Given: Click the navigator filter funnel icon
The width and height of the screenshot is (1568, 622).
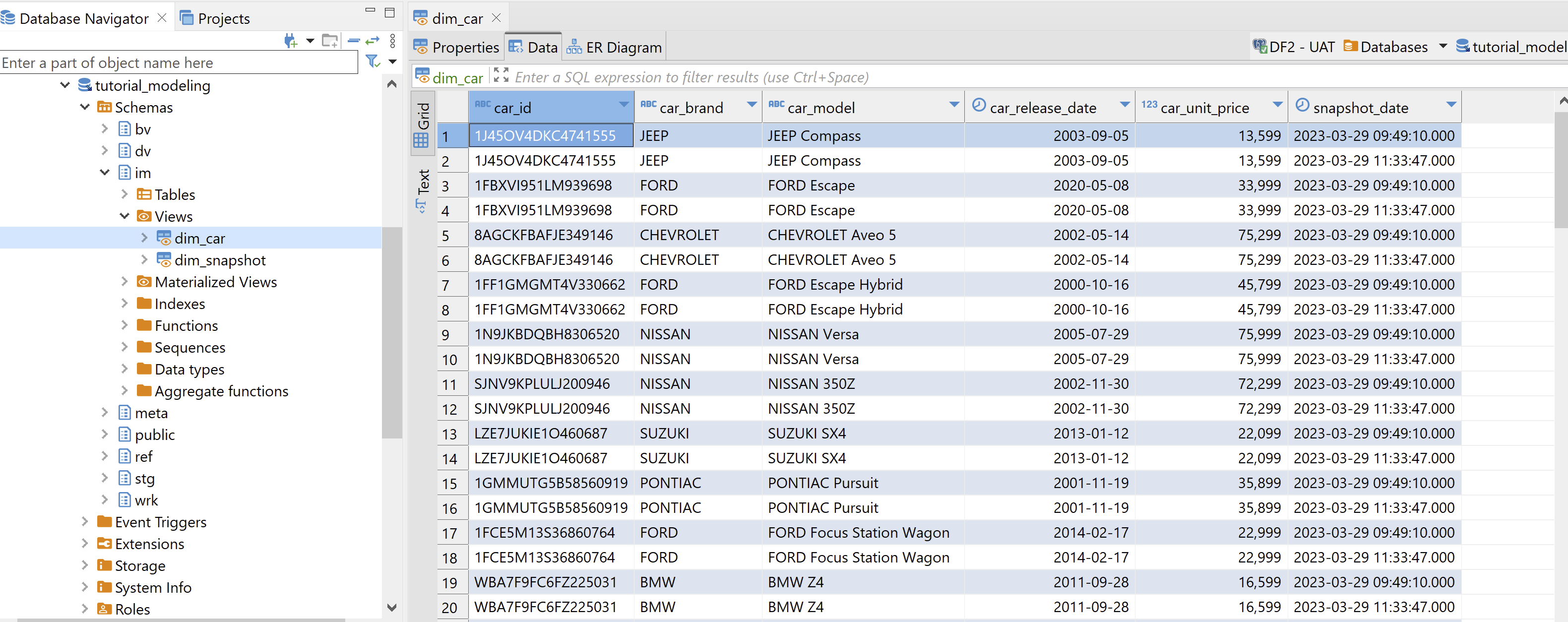Looking at the screenshot, I should tap(372, 61).
